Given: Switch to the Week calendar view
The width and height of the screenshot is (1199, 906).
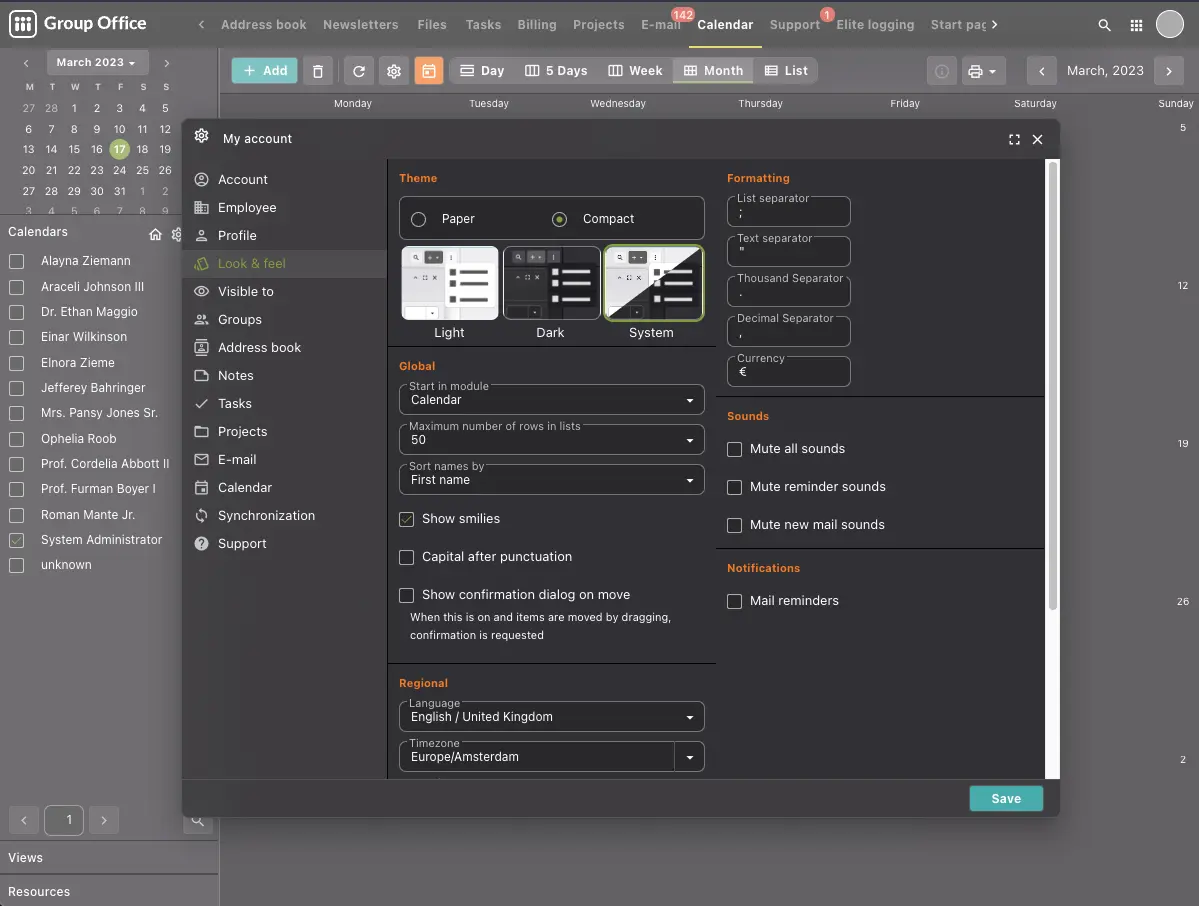Looking at the screenshot, I should coord(635,71).
